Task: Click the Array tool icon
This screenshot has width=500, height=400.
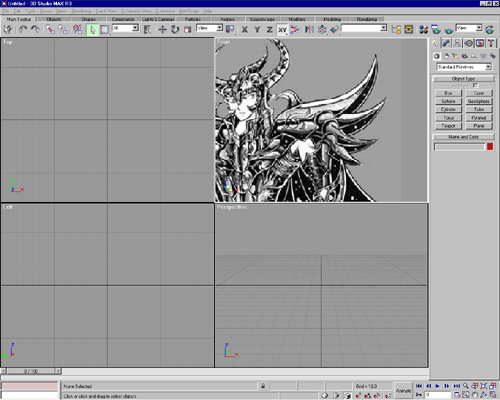Action: [322, 30]
